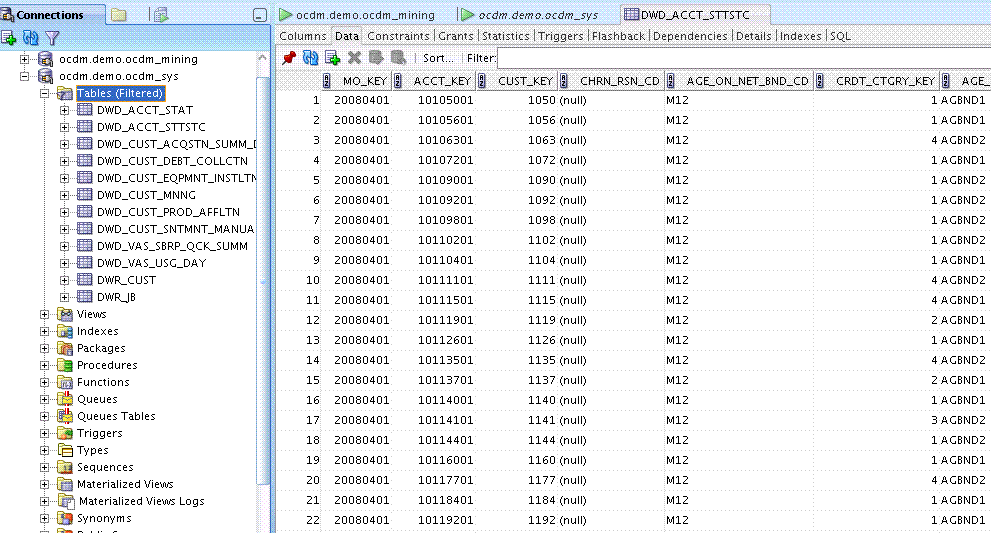Image resolution: width=991 pixels, height=533 pixels.
Task: Commit changes in the data toolbar
Action: pos(376,58)
